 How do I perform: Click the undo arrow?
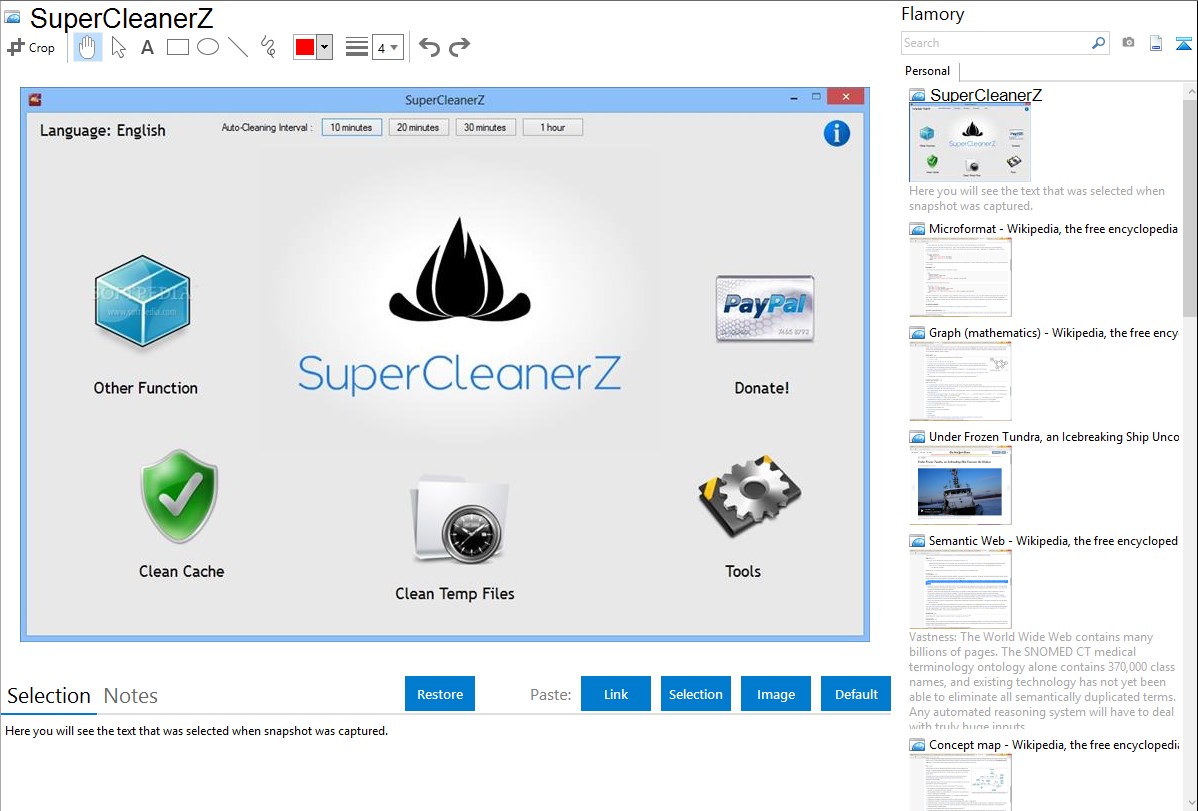[x=429, y=47]
